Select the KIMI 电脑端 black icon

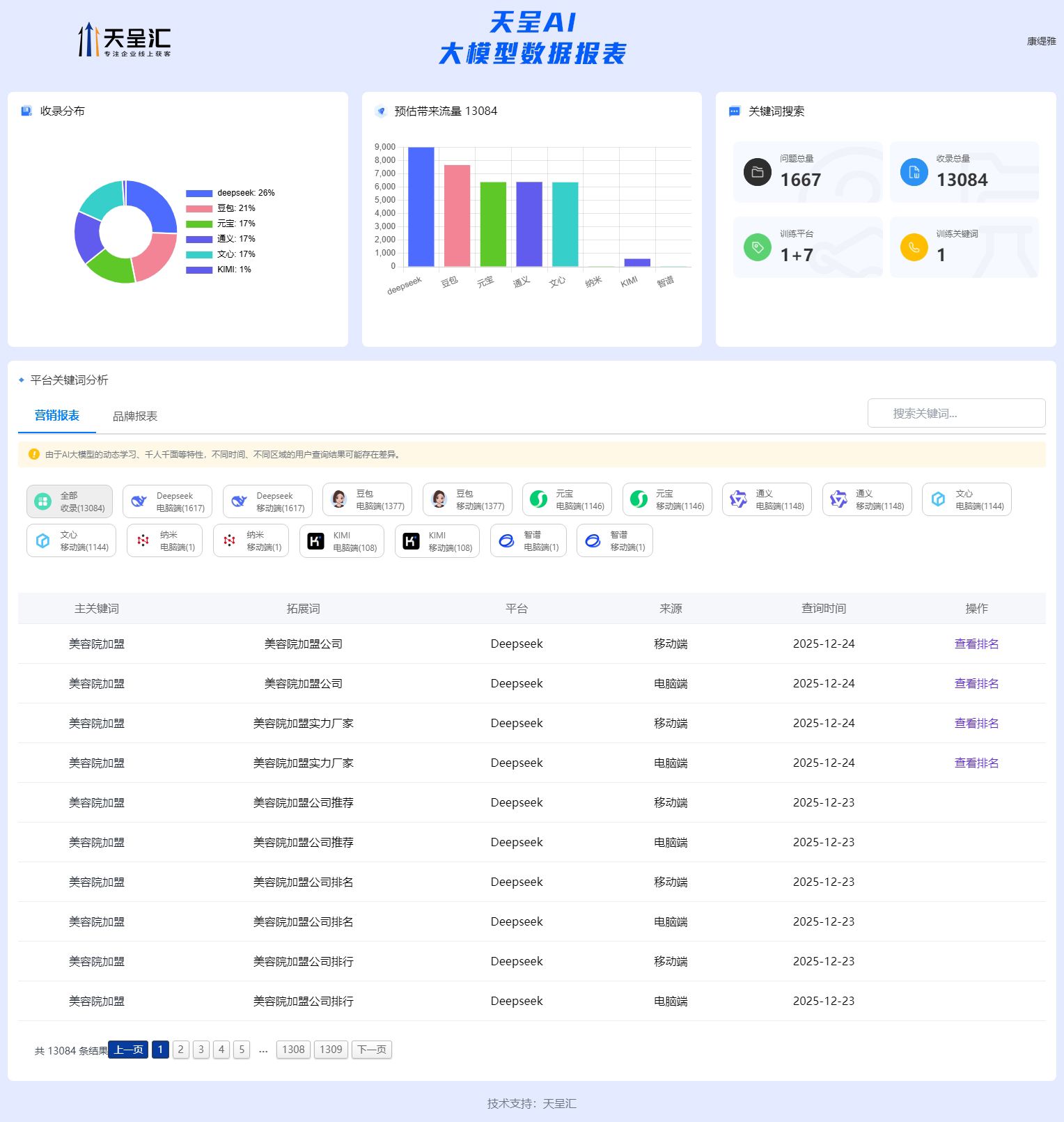(315, 541)
